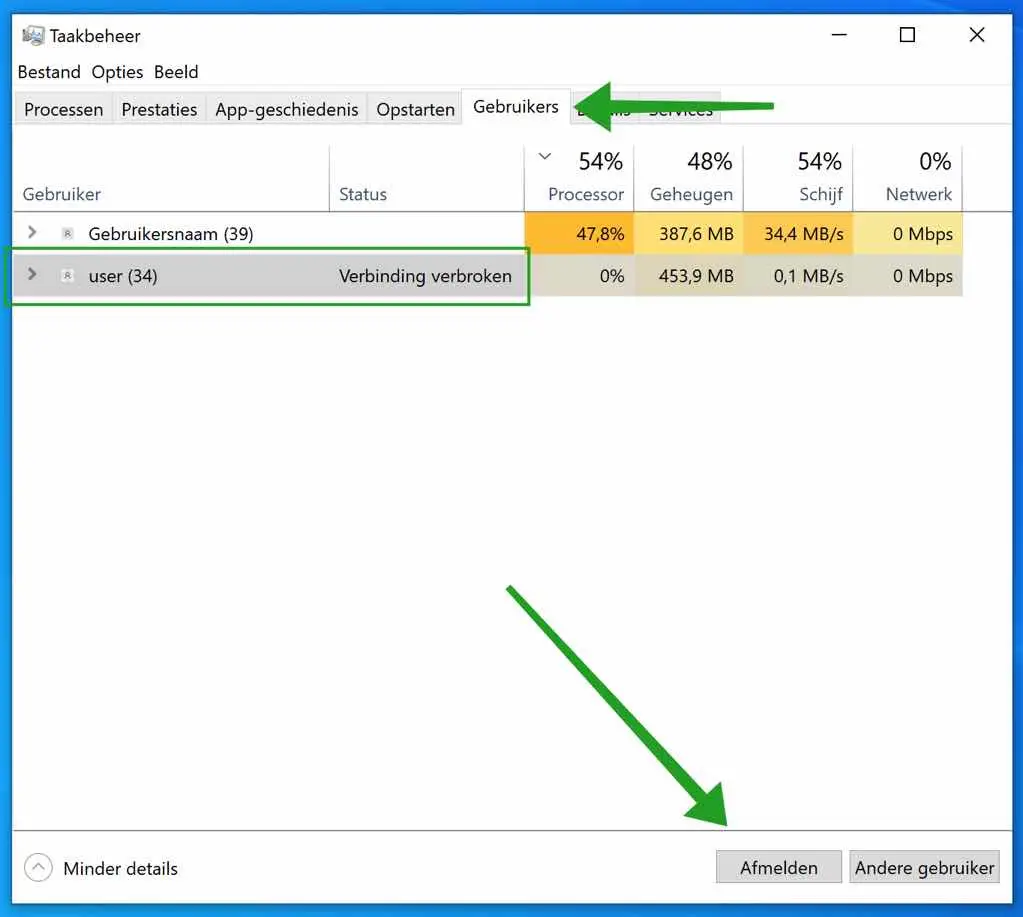The height and width of the screenshot is (917, 1023).
Task: Click the 0,1 MB/s disk cell
Action: coord(798,276)
